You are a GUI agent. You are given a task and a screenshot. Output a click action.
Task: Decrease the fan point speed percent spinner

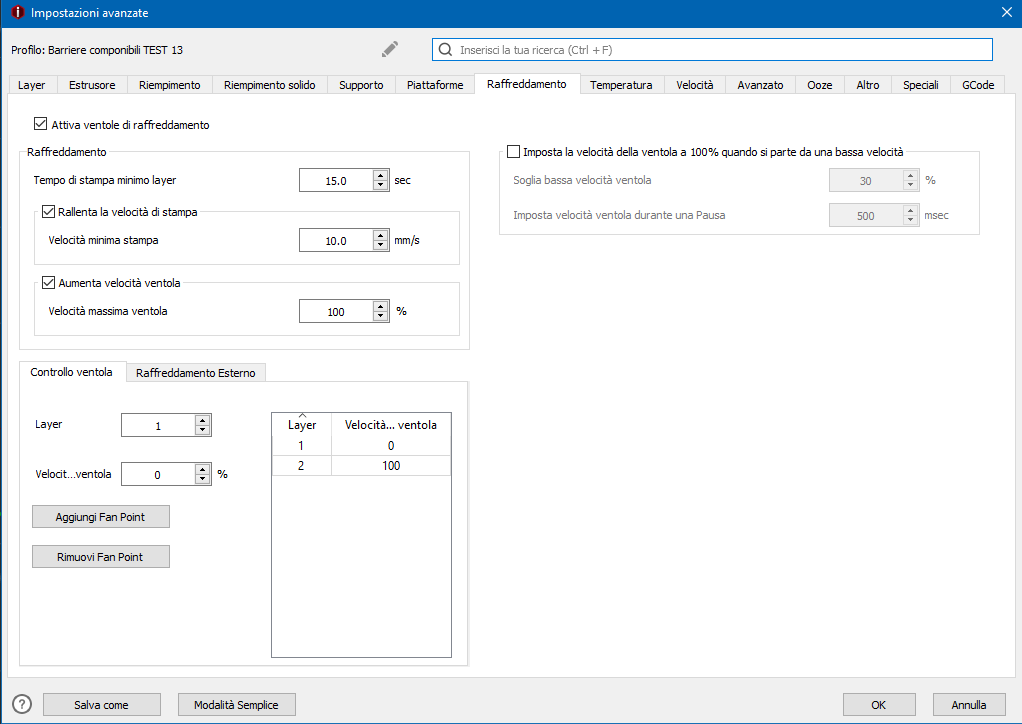[203, 479]
